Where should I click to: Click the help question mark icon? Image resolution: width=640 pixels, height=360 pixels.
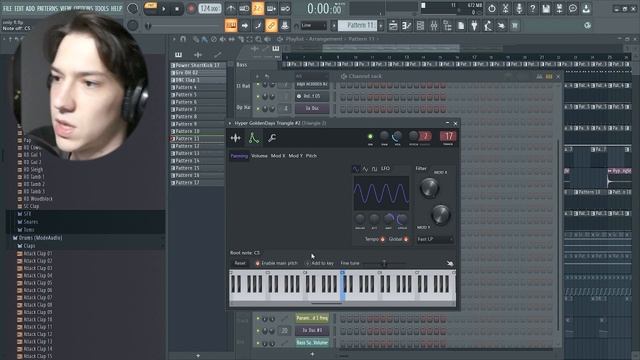point(532,9)
